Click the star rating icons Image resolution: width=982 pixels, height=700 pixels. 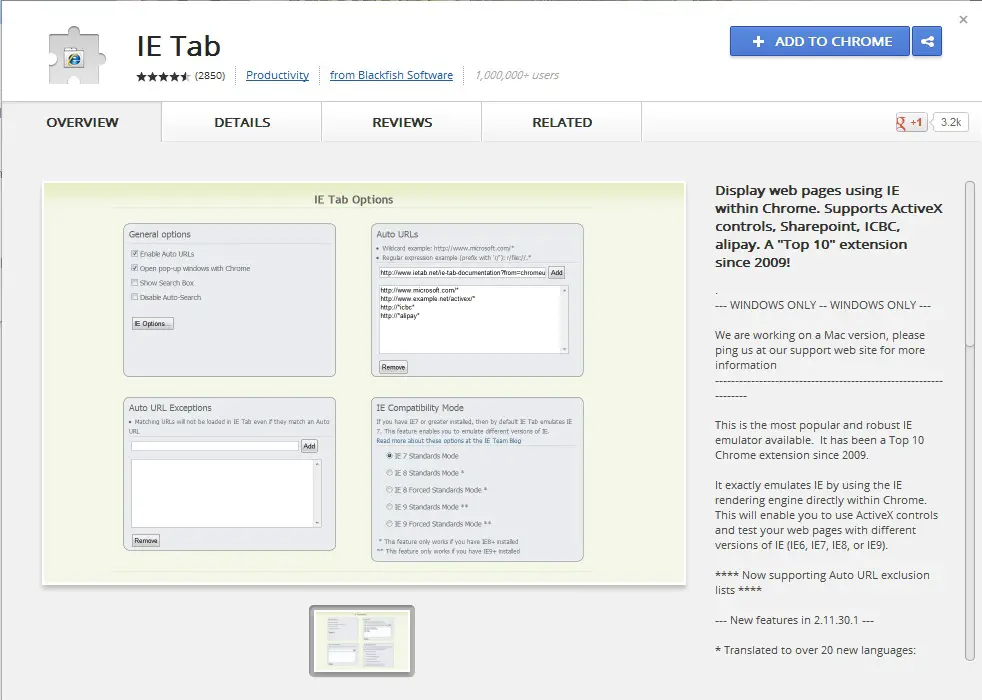pos(163,76)
